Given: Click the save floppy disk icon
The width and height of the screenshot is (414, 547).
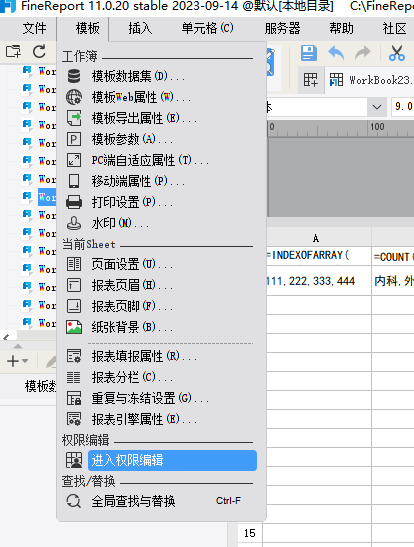Looking at the screenshot, I should point(309,53).
